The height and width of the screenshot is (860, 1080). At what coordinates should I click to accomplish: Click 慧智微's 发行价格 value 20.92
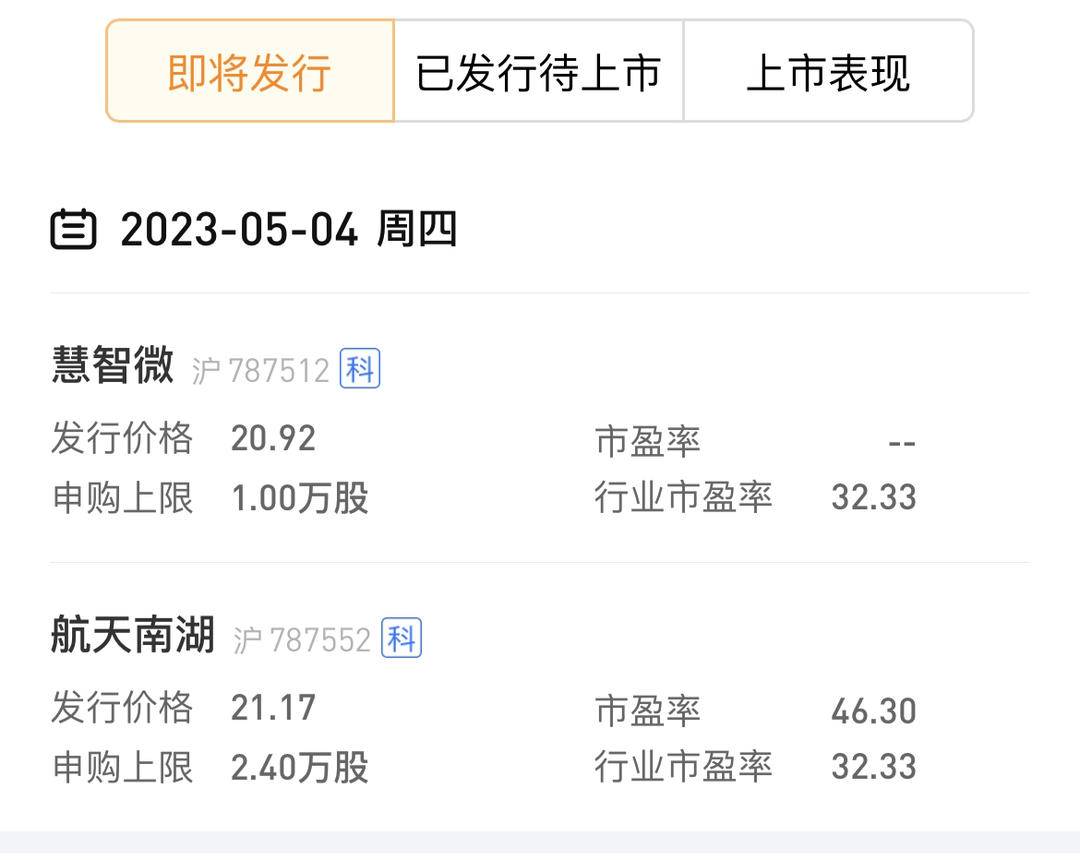tap(272, 438)
